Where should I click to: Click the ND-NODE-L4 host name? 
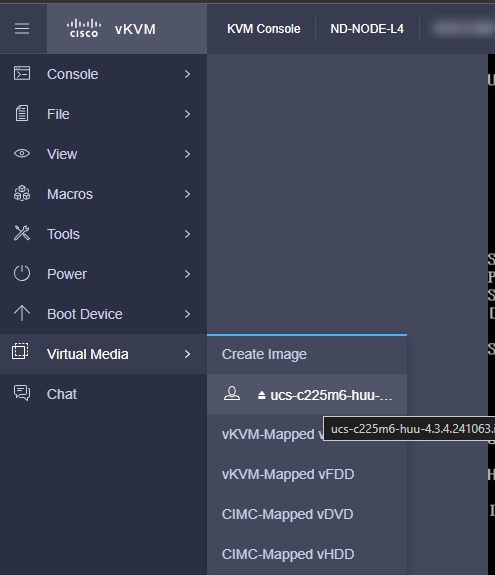pos(367,29)
